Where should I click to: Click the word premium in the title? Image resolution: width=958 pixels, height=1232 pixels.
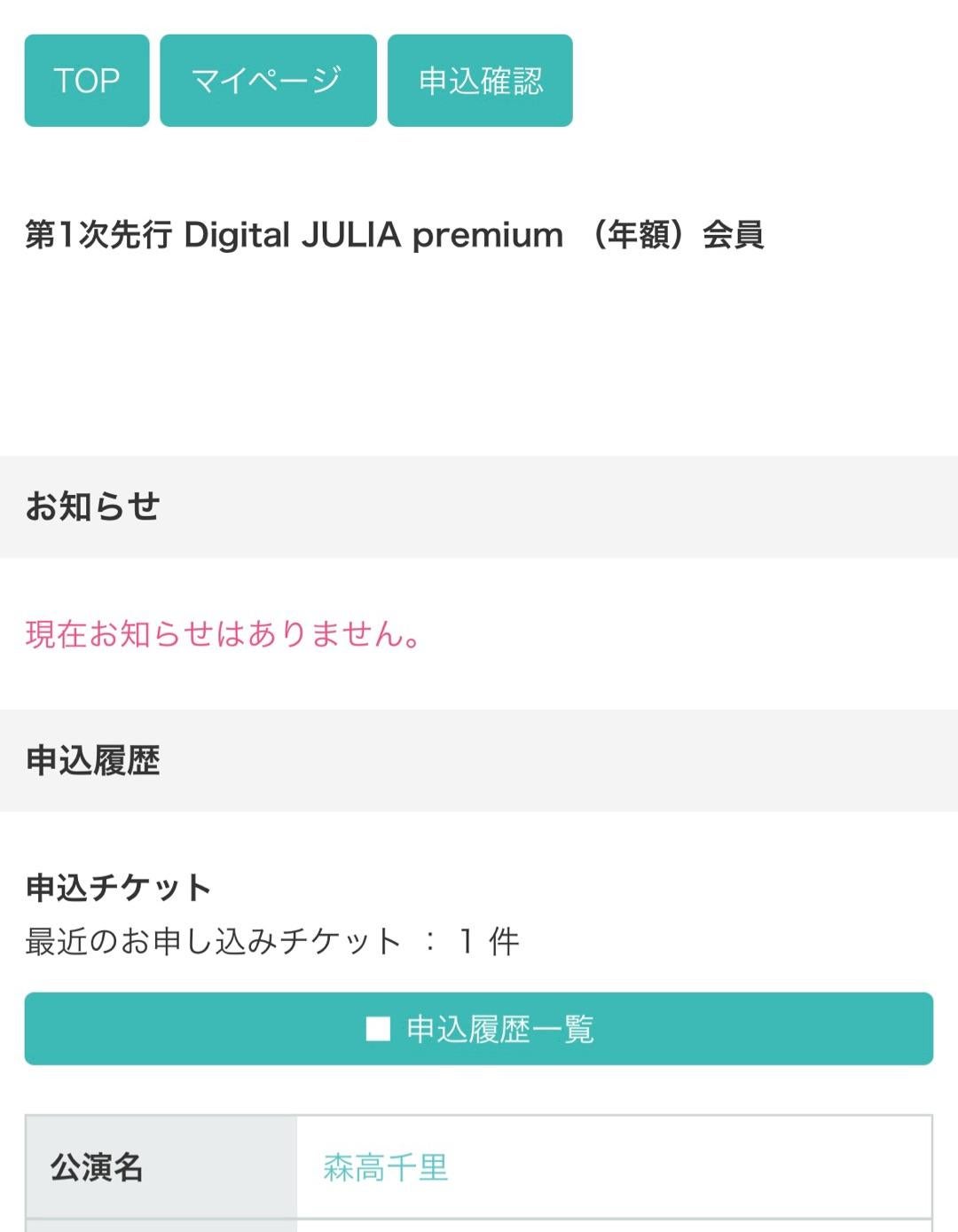(488, 236)
